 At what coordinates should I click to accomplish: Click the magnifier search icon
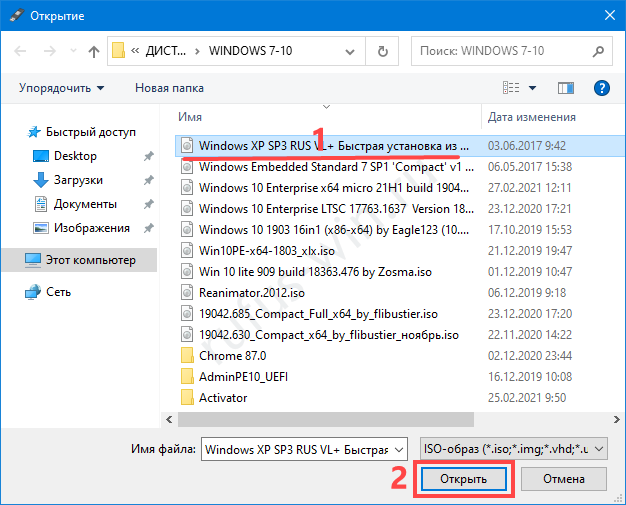pyautogui.click(x=598, y=51)
